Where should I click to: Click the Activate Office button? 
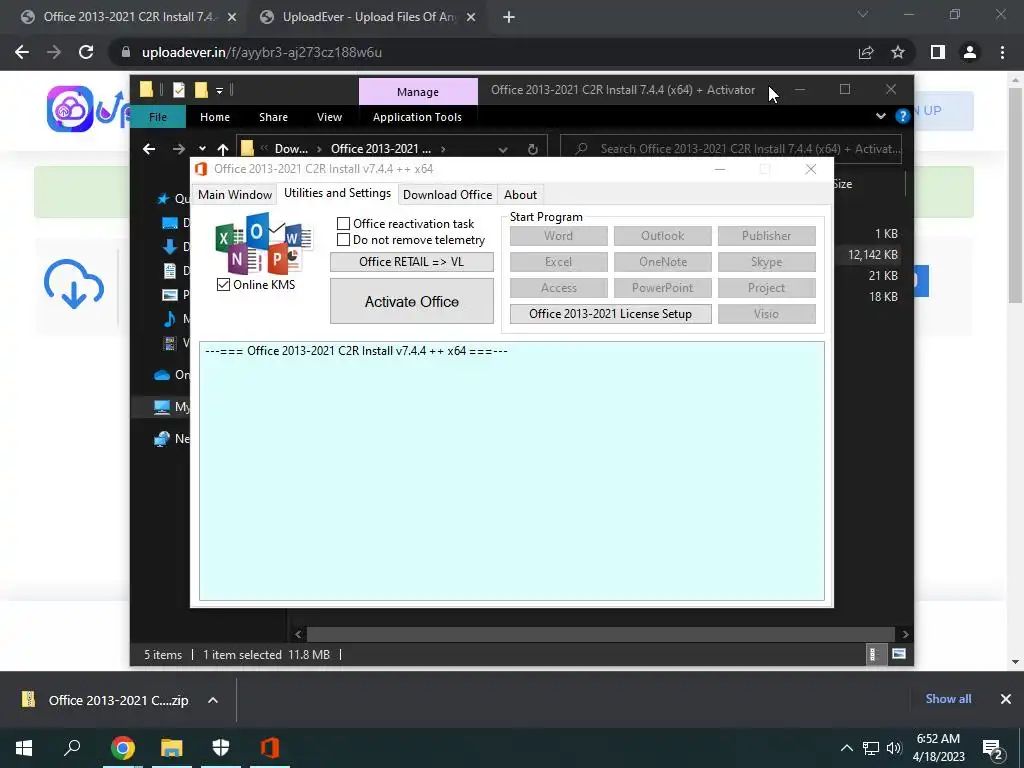point(411,301)
